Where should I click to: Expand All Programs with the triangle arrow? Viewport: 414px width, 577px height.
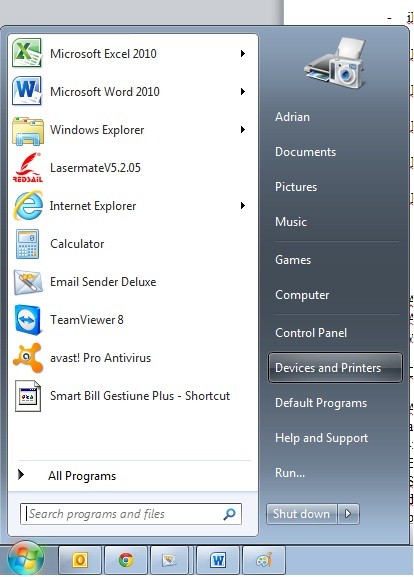(x=21, y=475)
